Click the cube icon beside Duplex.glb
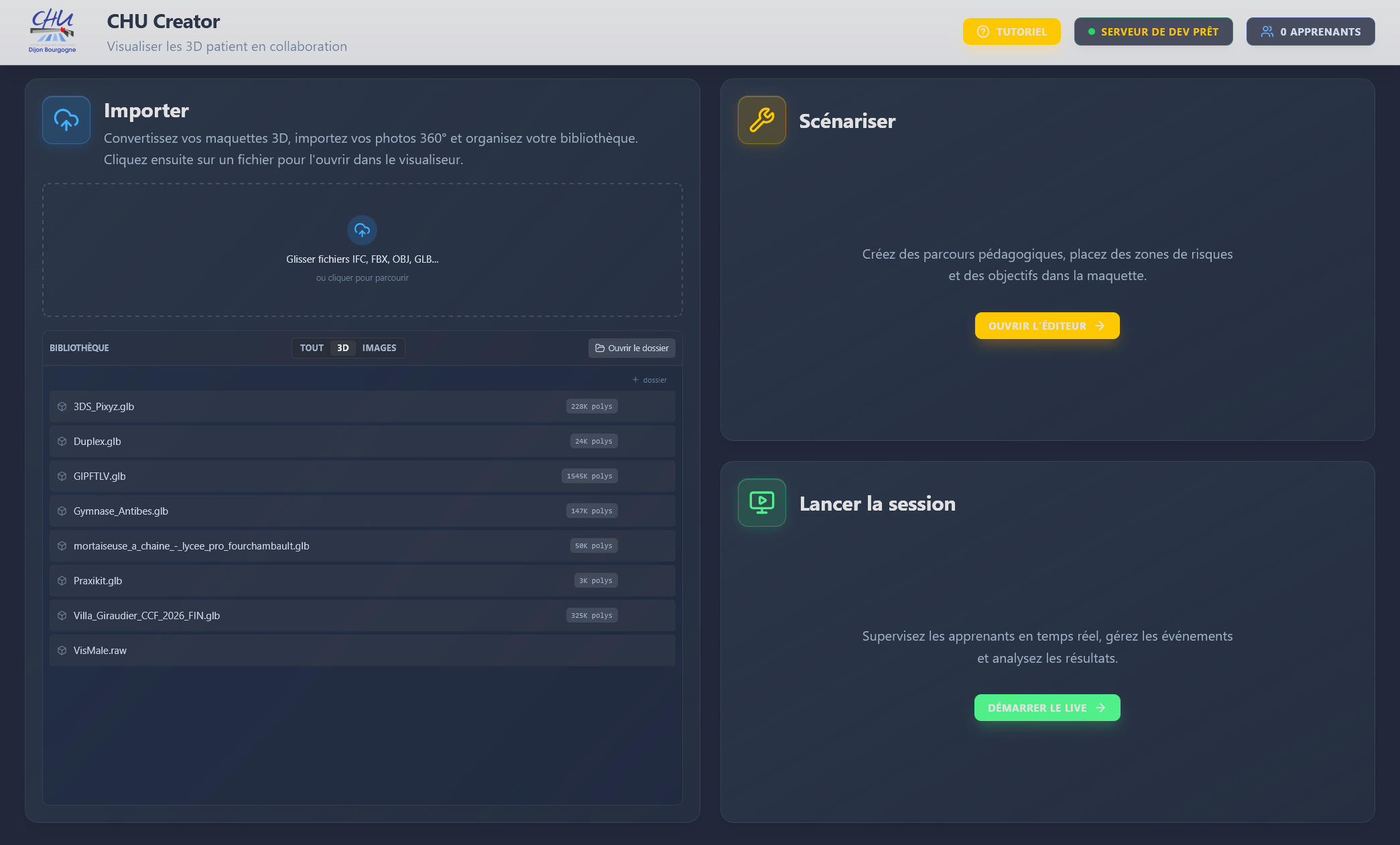This screenshot has width=1400, height=845. click(62, 442)
